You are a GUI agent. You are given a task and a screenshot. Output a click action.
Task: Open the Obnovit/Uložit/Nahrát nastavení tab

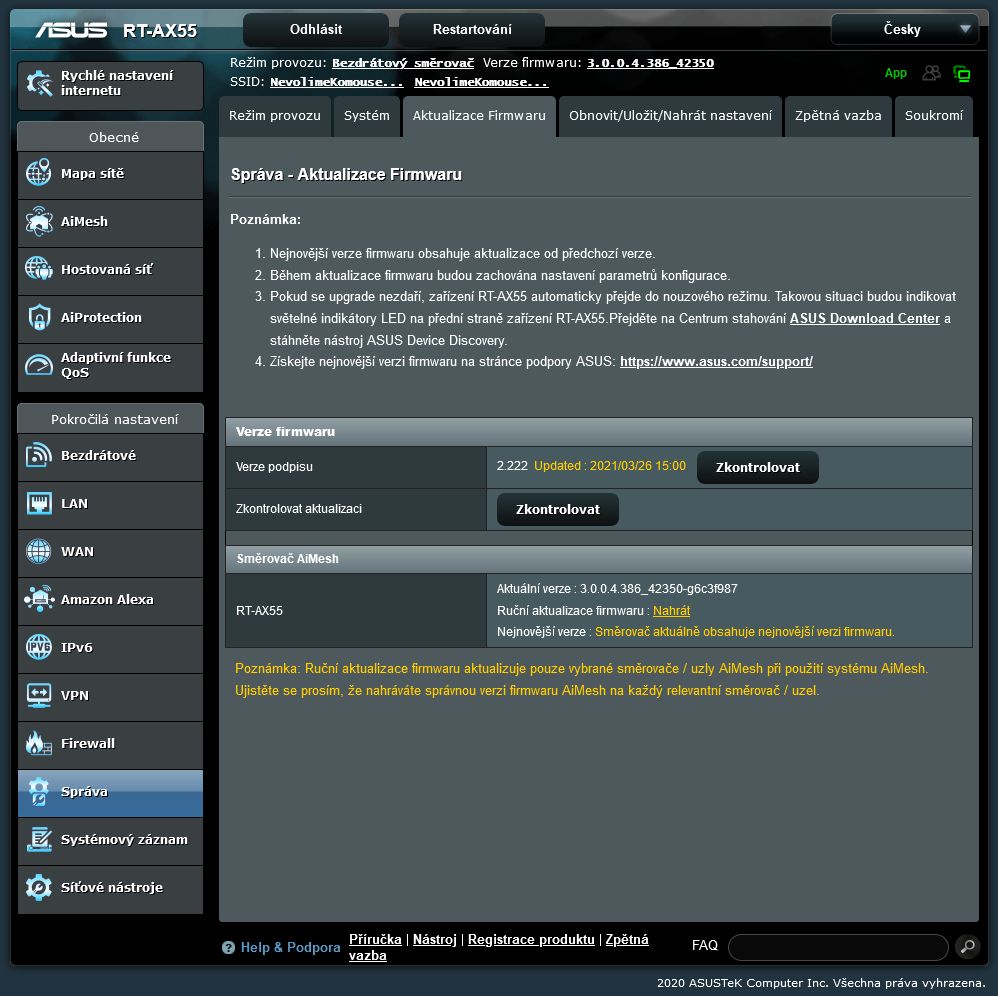[x=670, y=116]
